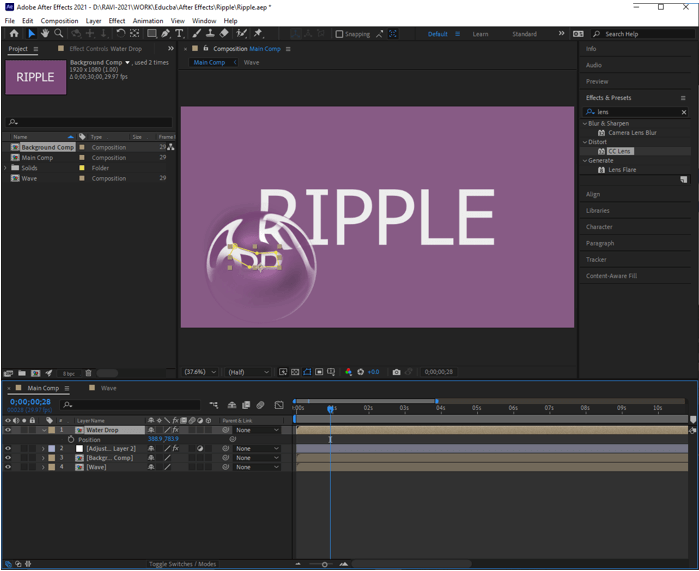Create new composition icon in Project panel

point(36,374)
